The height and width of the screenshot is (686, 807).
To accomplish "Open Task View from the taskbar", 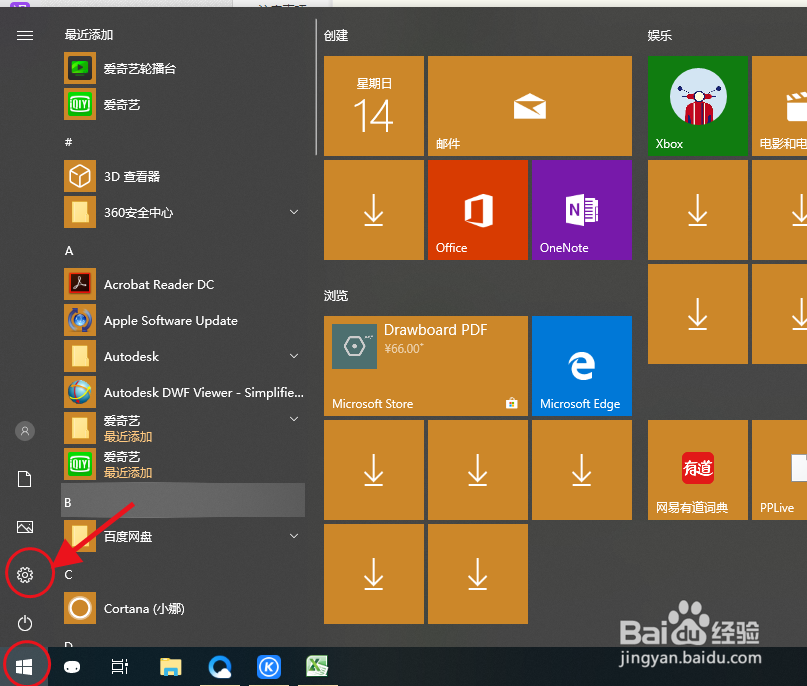I will click(x=119, y=666).
